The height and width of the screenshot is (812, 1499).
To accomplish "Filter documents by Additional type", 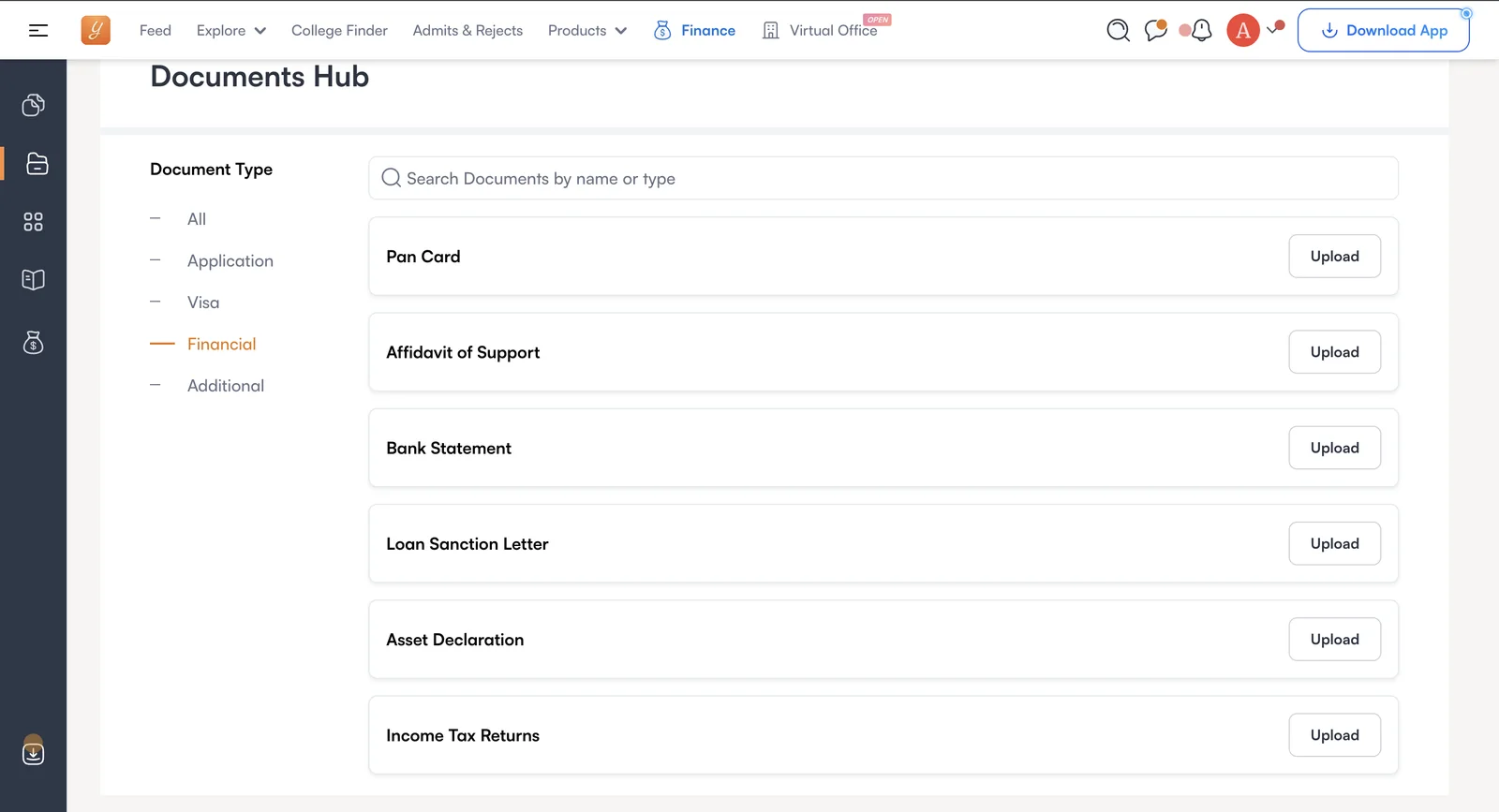I will [x=226, y=386].
